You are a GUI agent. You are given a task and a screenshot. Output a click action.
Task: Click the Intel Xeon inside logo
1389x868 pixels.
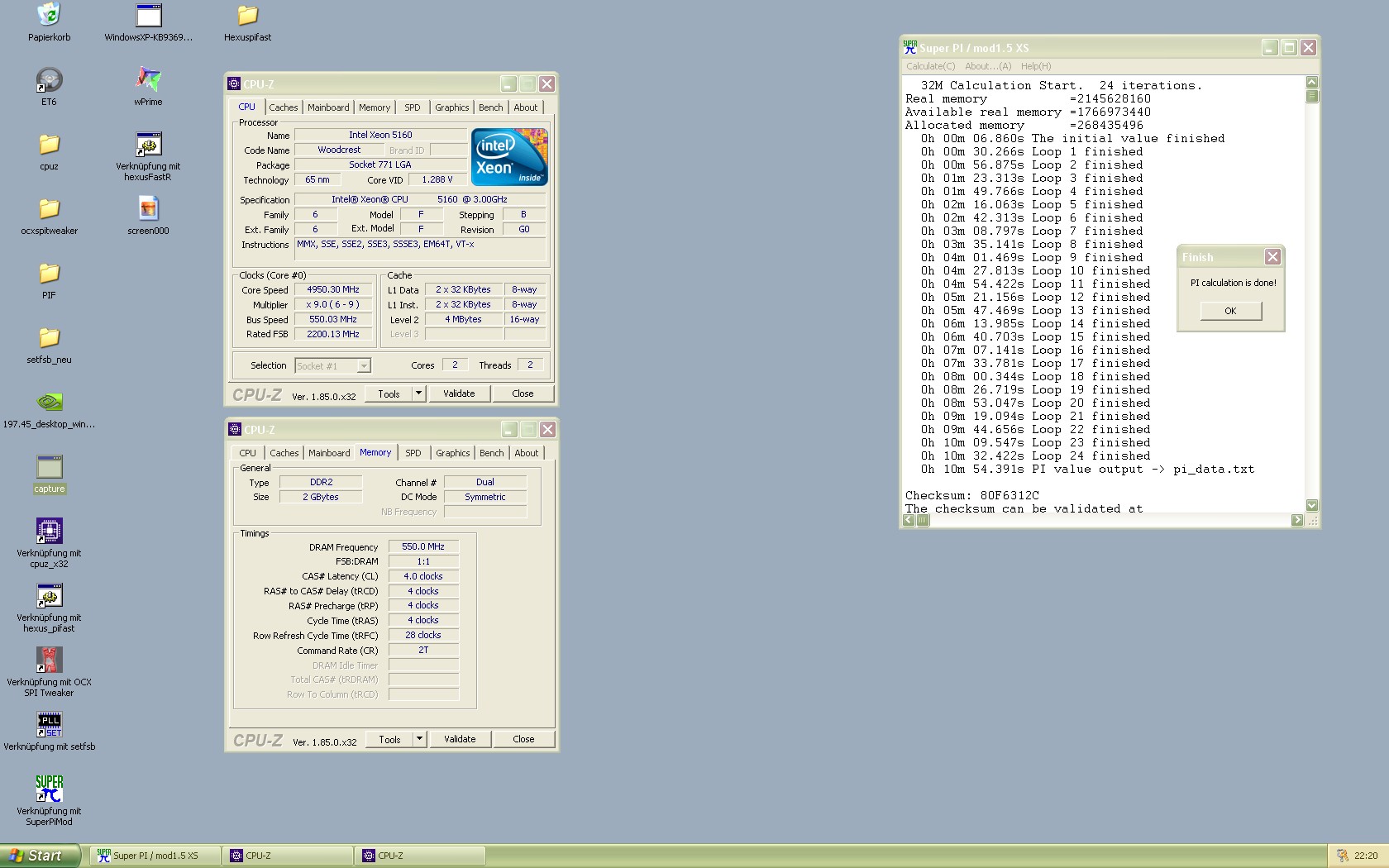(x=509, y=156)
